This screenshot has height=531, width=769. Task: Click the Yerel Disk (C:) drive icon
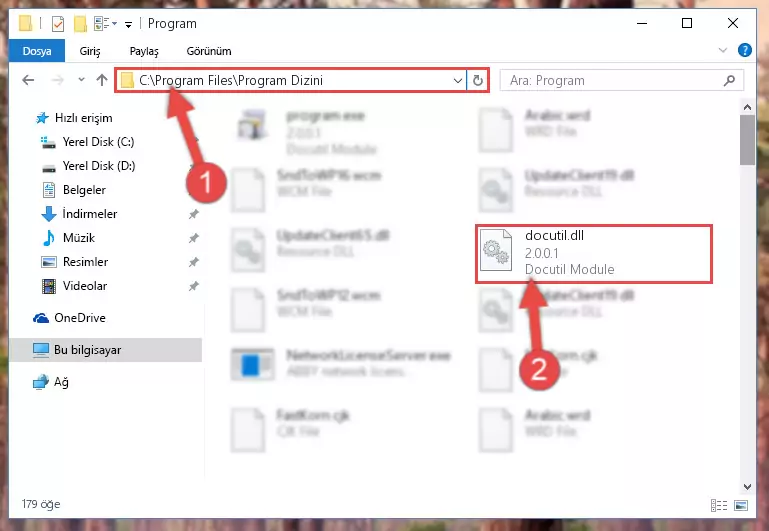coord(48,142)
